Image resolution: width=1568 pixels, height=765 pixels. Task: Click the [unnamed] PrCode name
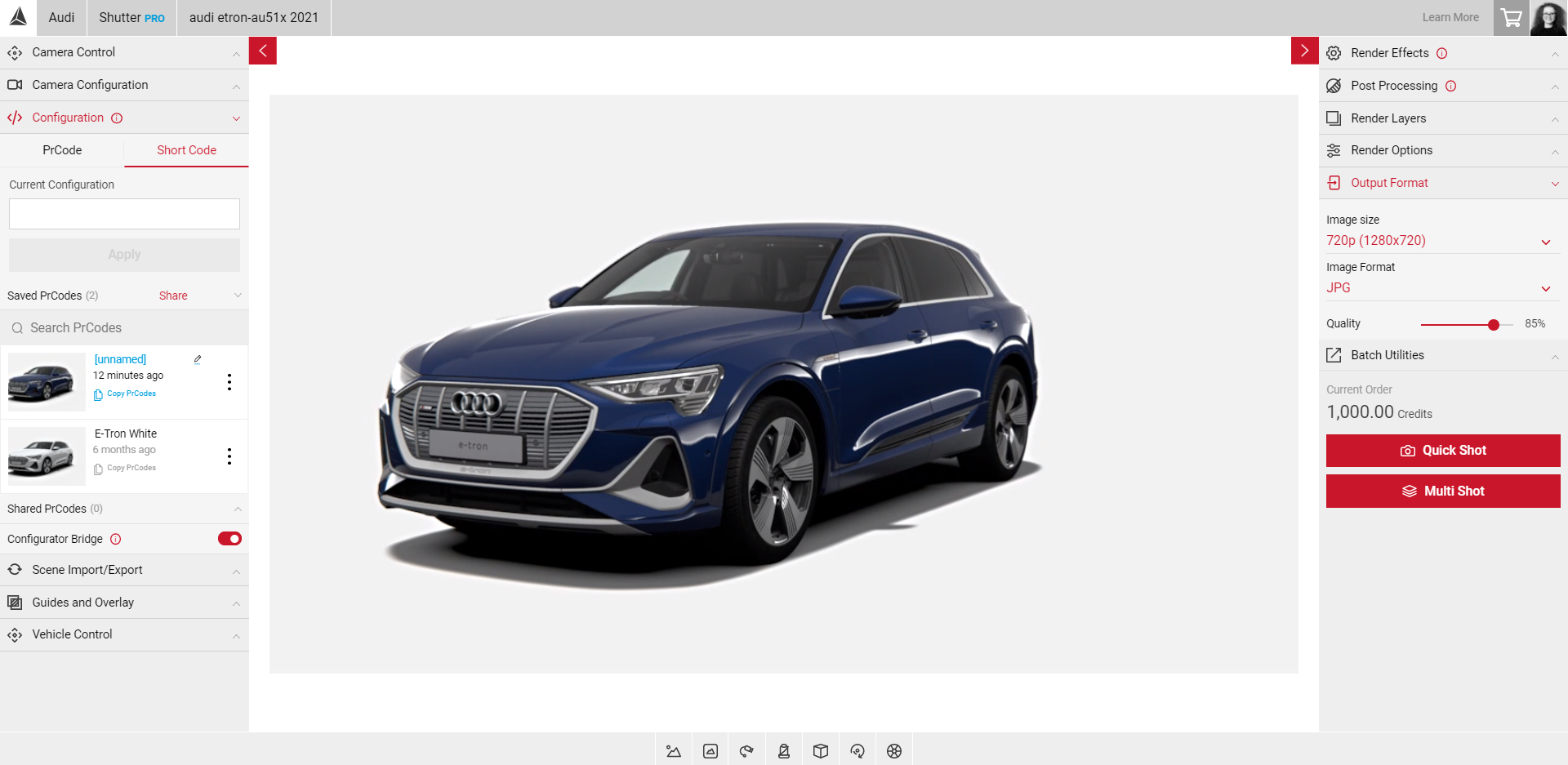[120, 359]
